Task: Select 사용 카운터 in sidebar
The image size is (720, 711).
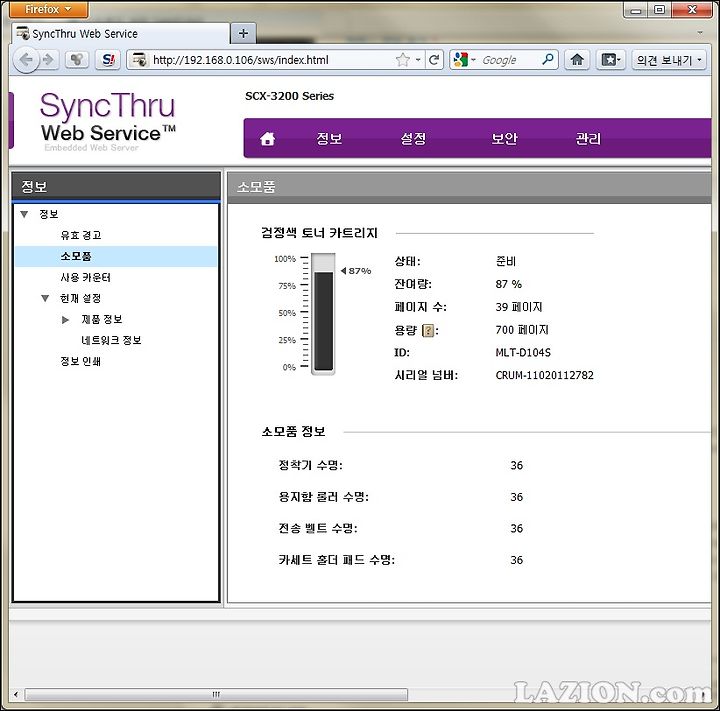Action: 85,277
